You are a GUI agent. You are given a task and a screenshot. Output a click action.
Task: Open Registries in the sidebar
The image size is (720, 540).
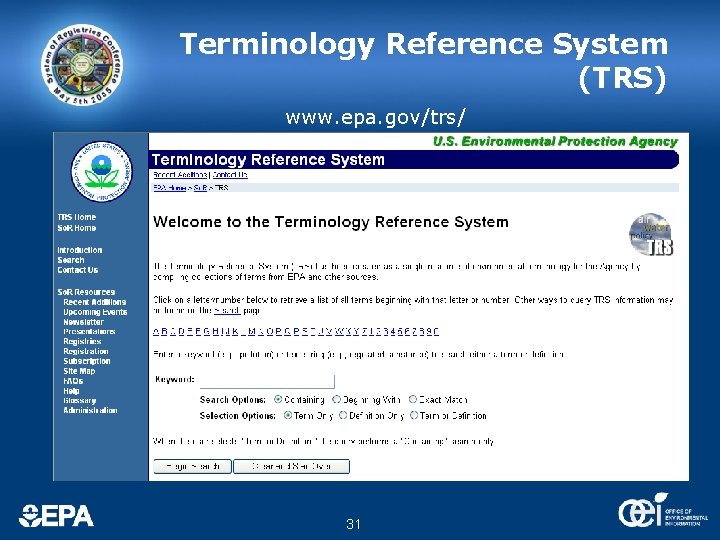point(82,342)
